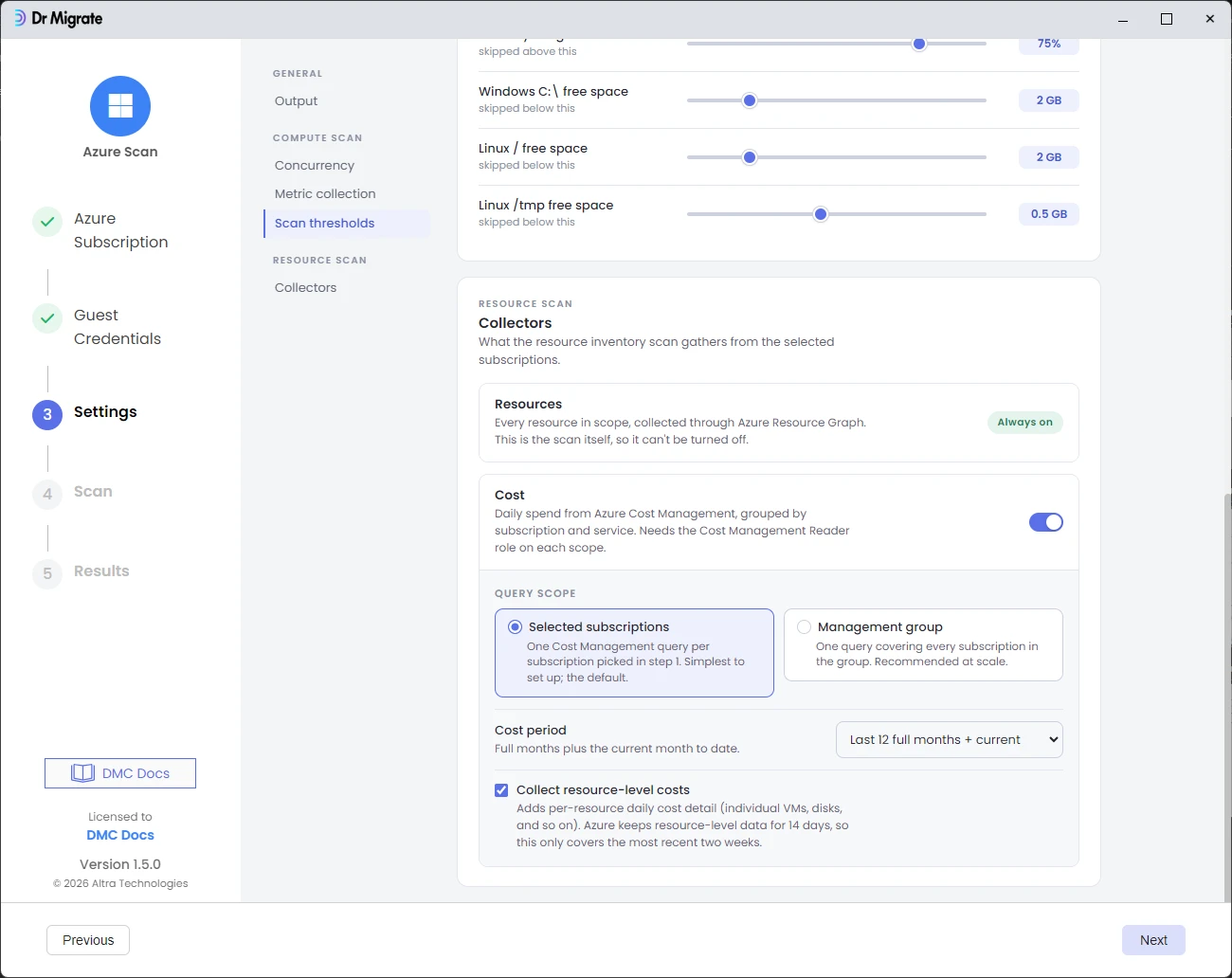The image size is (1232, 978).
Task: Jump to Collectors section
Action: 305,288
